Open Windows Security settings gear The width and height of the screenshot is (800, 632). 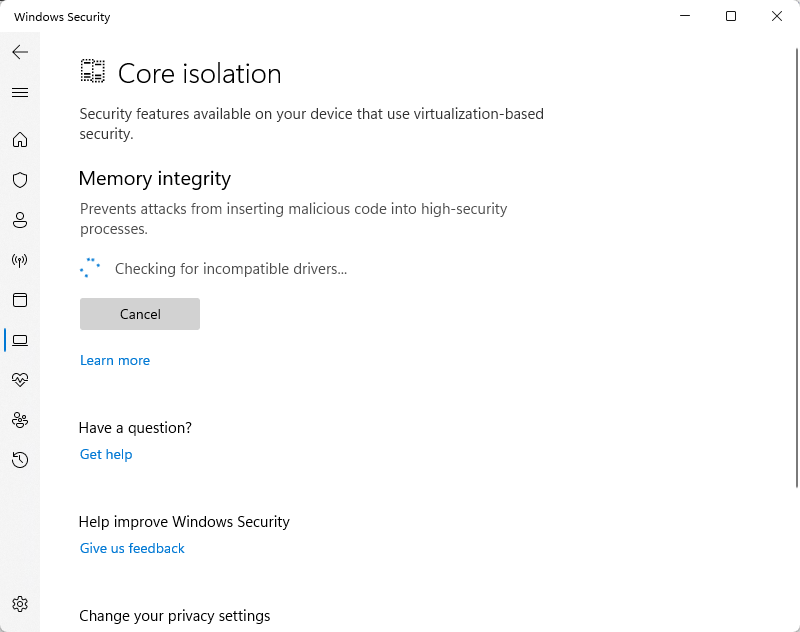coord(20,604)
